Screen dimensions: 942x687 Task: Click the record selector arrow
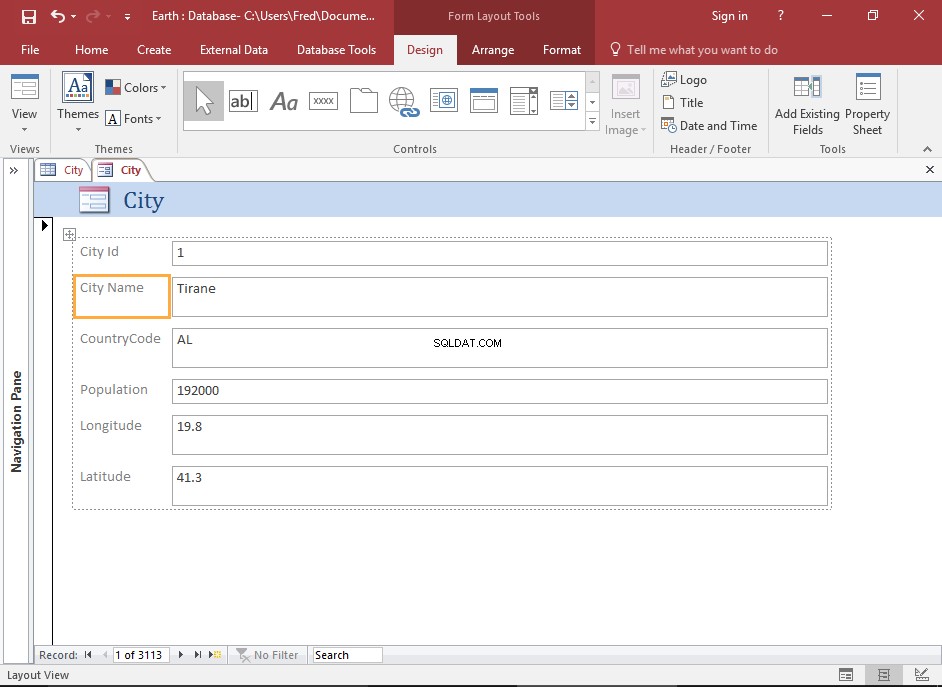(44, 226)
